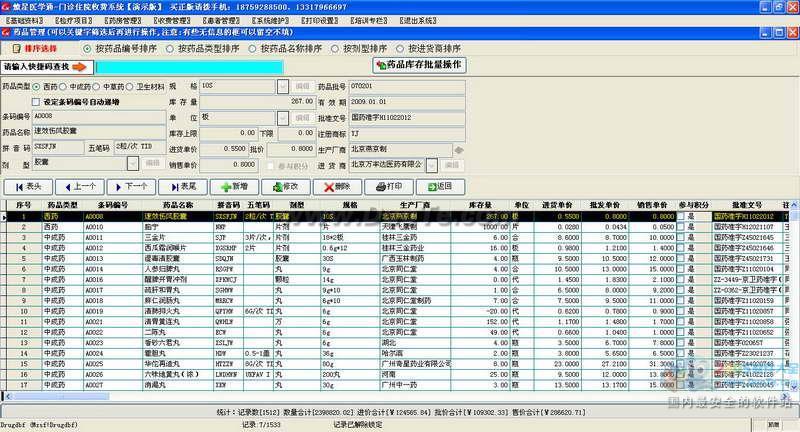
Task: Click the 返回 return button
Action: (x=441, y=187)
